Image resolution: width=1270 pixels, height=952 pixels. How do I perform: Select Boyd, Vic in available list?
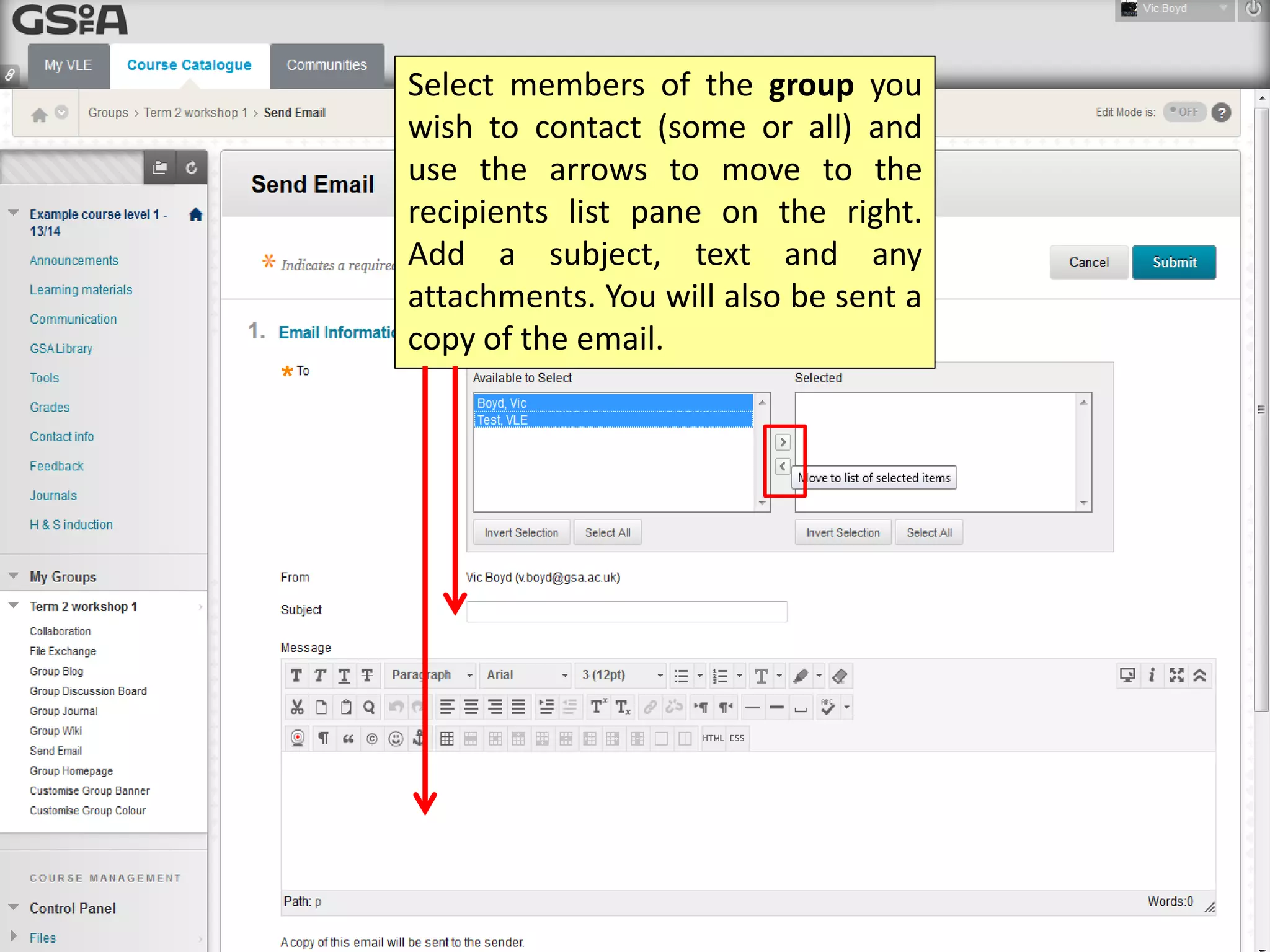[613, 403]
